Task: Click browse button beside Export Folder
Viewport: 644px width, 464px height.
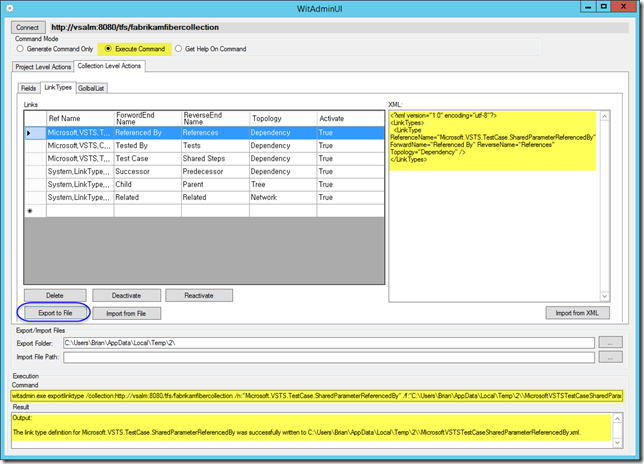Action: 610,342
